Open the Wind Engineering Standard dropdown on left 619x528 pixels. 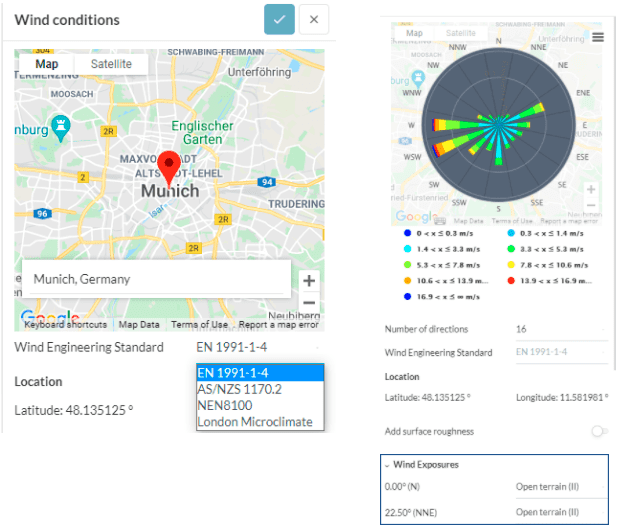point(260,347)
